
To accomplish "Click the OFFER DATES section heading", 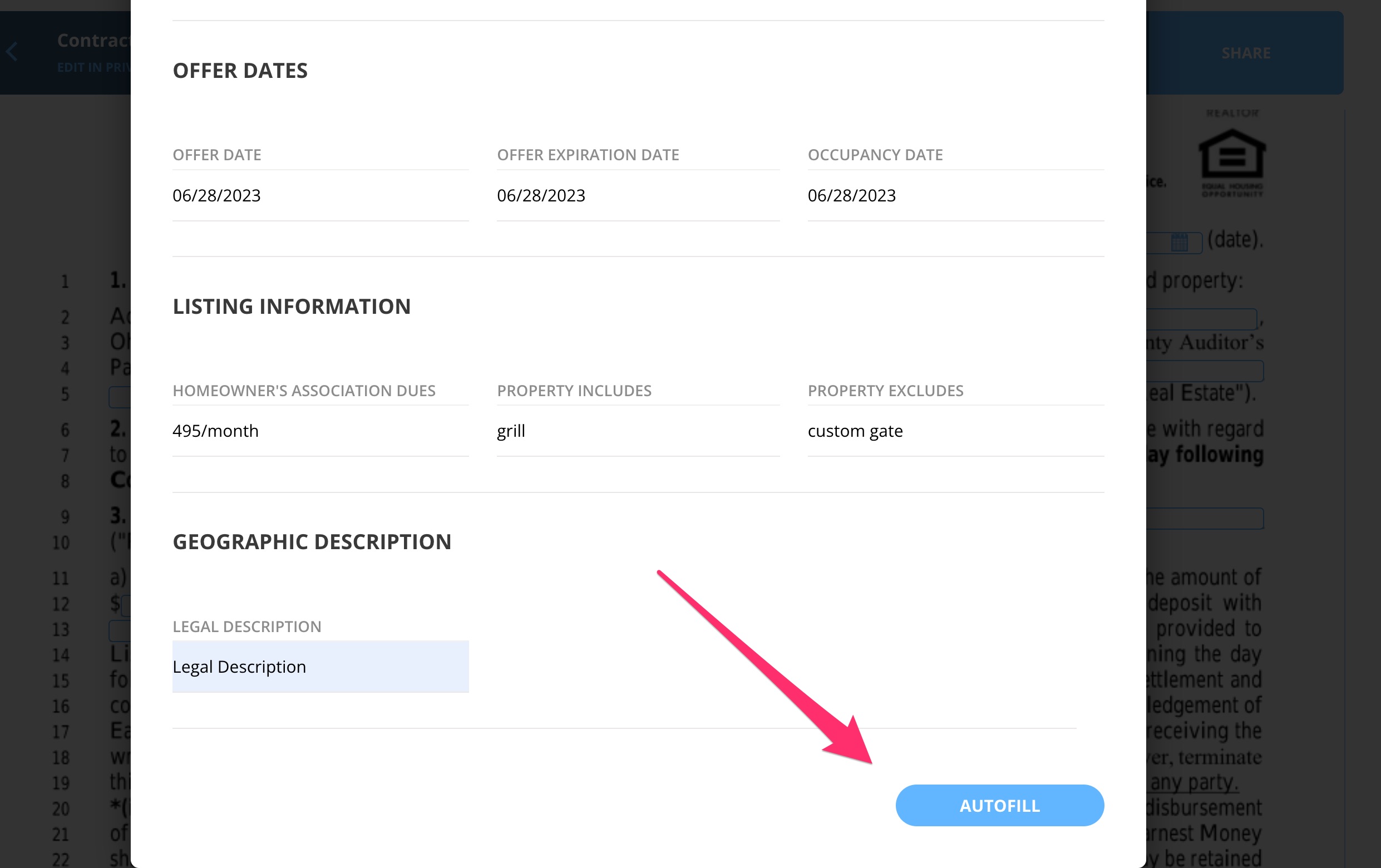I will click(240, 71).
